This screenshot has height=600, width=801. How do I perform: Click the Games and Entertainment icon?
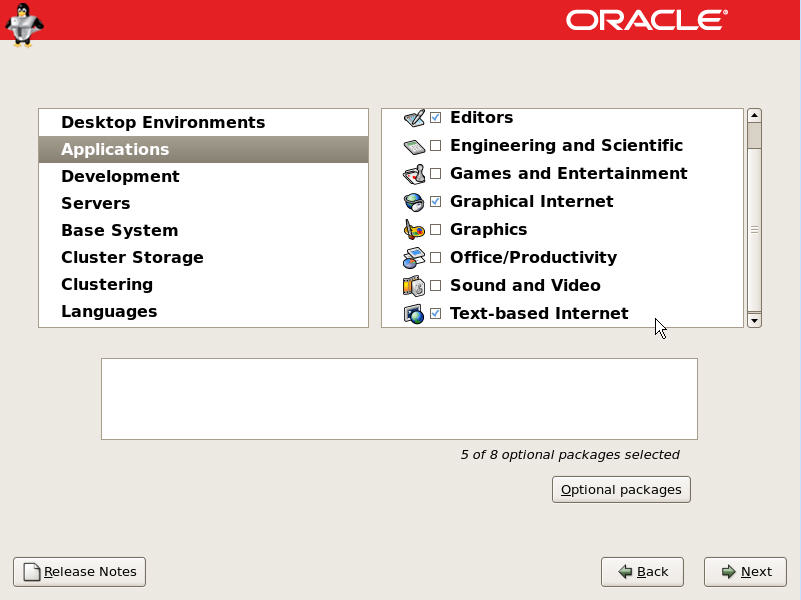[x=414, y=174]
